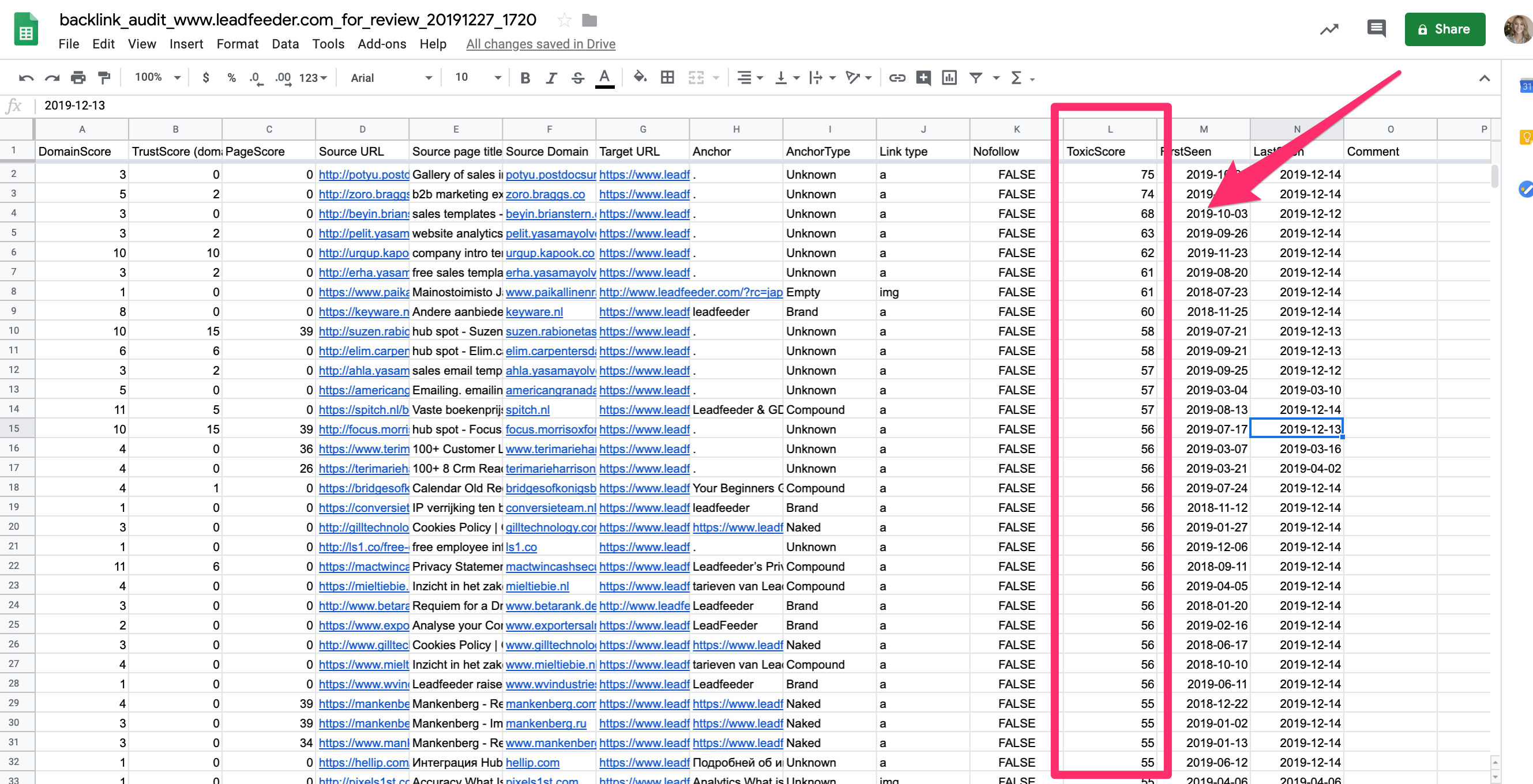Open the Data menu
Image resolution: width=1533 pixels, height=784 pixels.
pyautogui.click(x=285, y=44)
